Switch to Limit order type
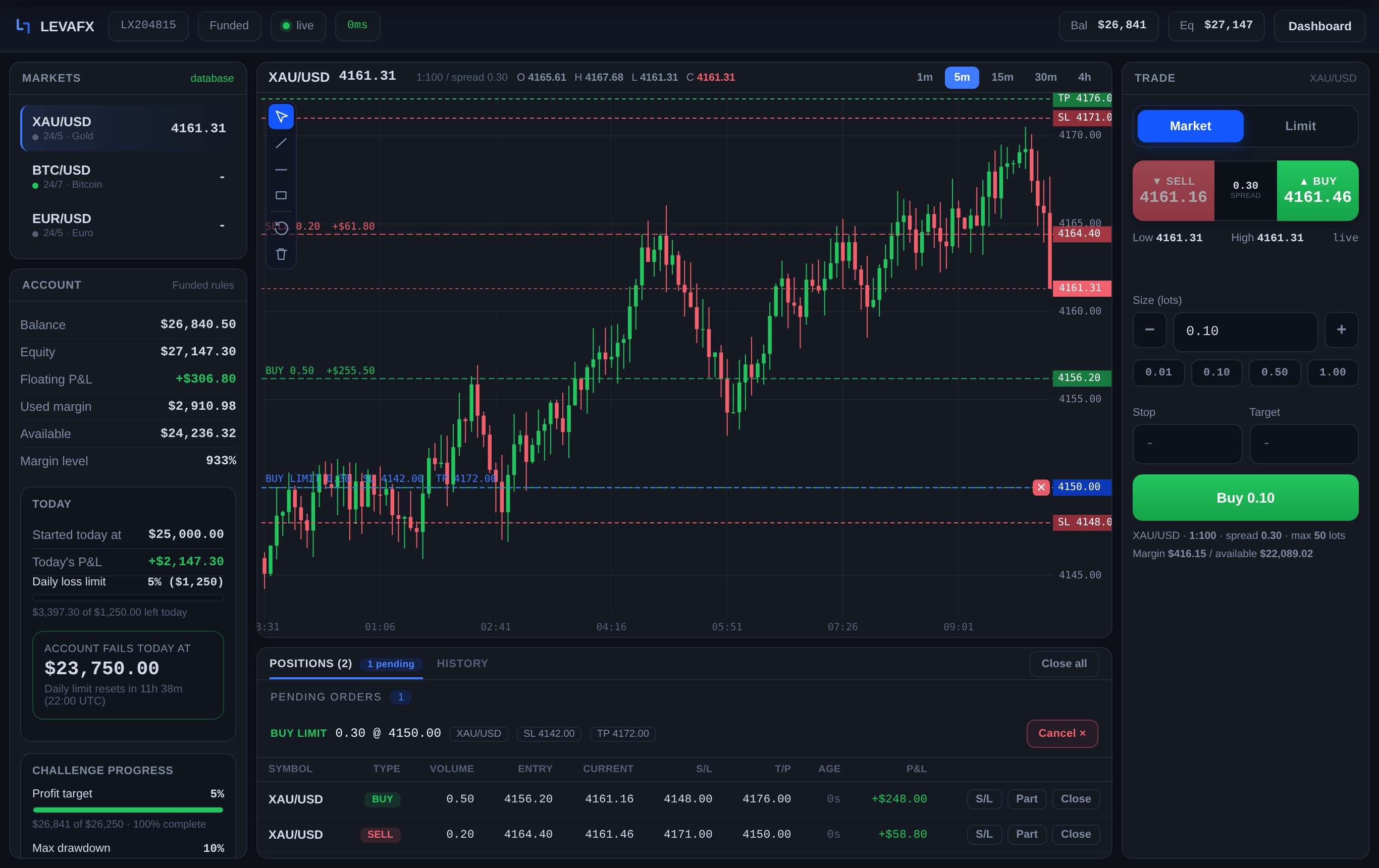Image resolution: width=1379 pixels, height=868 pixels. click(1300, 126)
